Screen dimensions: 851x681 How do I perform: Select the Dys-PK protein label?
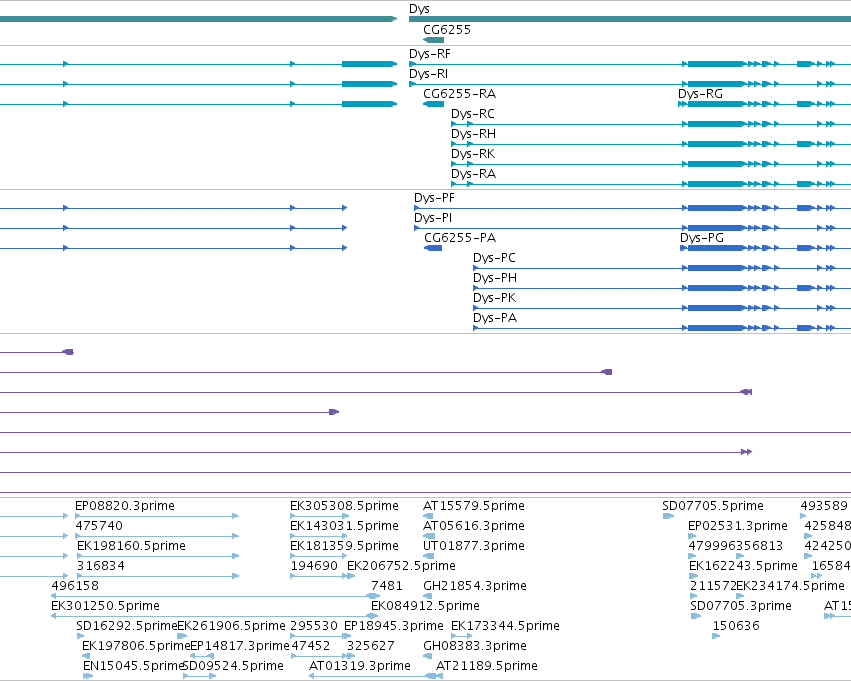(494, 298)
